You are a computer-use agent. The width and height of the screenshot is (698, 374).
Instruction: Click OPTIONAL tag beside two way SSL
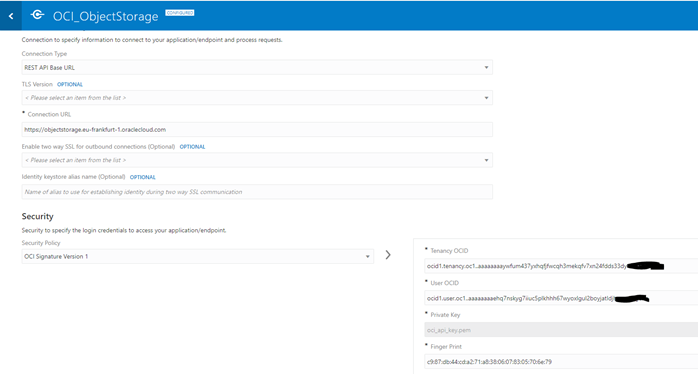coord(192,146)
